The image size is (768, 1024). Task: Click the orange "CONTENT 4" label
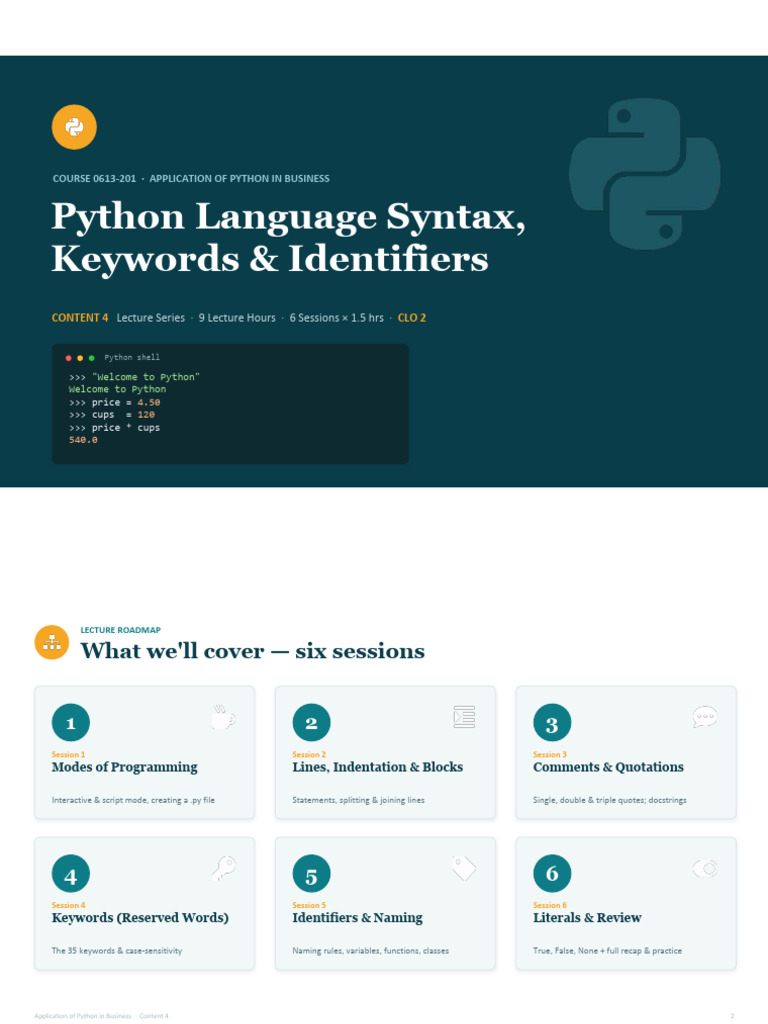[80, 317]
